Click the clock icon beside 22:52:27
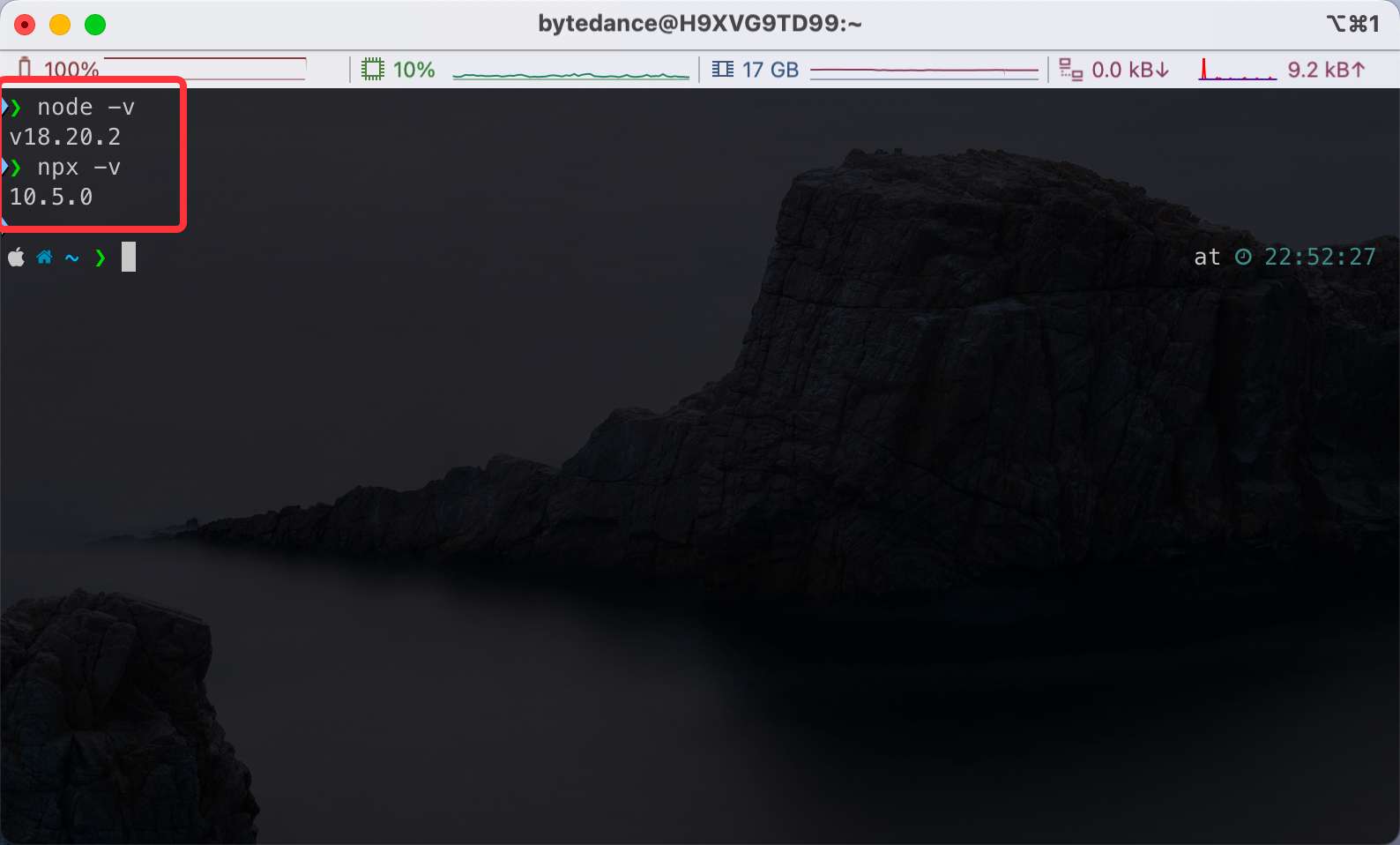This screenshot has width=1400, height=845. tap(1243, 257)
